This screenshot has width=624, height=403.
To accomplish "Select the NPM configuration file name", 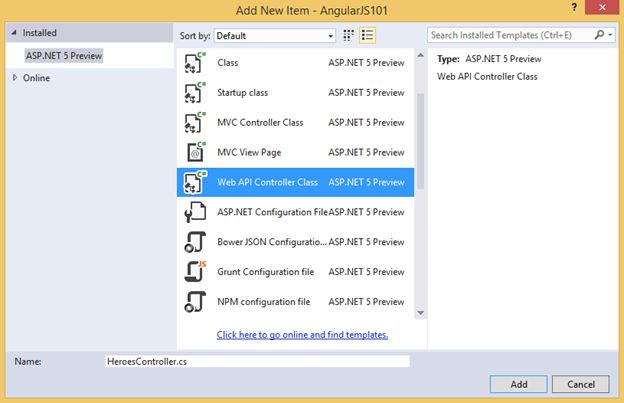I will point(263,302).
